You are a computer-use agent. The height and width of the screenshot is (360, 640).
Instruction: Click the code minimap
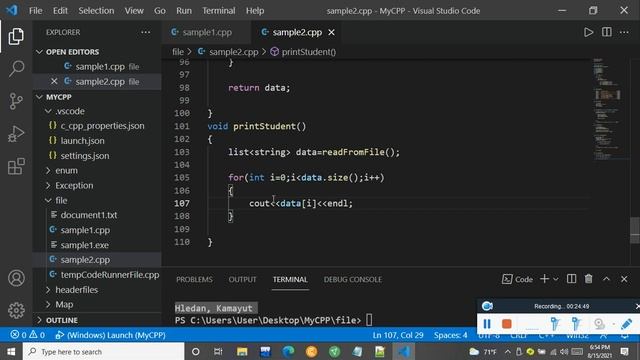[x=608, y=108]
